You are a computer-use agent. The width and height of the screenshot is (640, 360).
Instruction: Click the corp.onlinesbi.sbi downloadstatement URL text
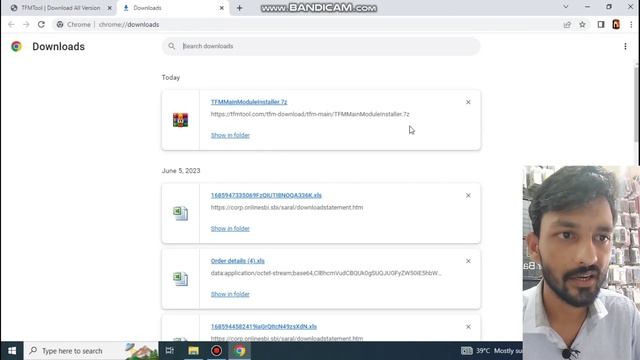tap(287, 207)
